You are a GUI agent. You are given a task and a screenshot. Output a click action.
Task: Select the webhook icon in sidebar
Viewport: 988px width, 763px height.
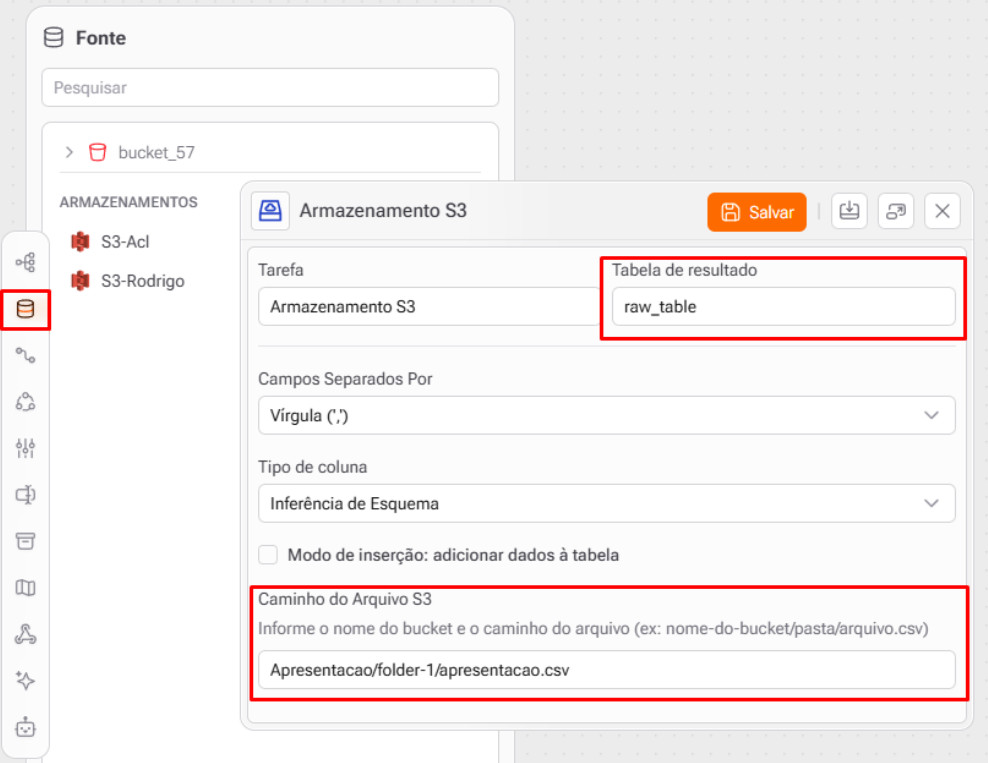tap(26, 634)
